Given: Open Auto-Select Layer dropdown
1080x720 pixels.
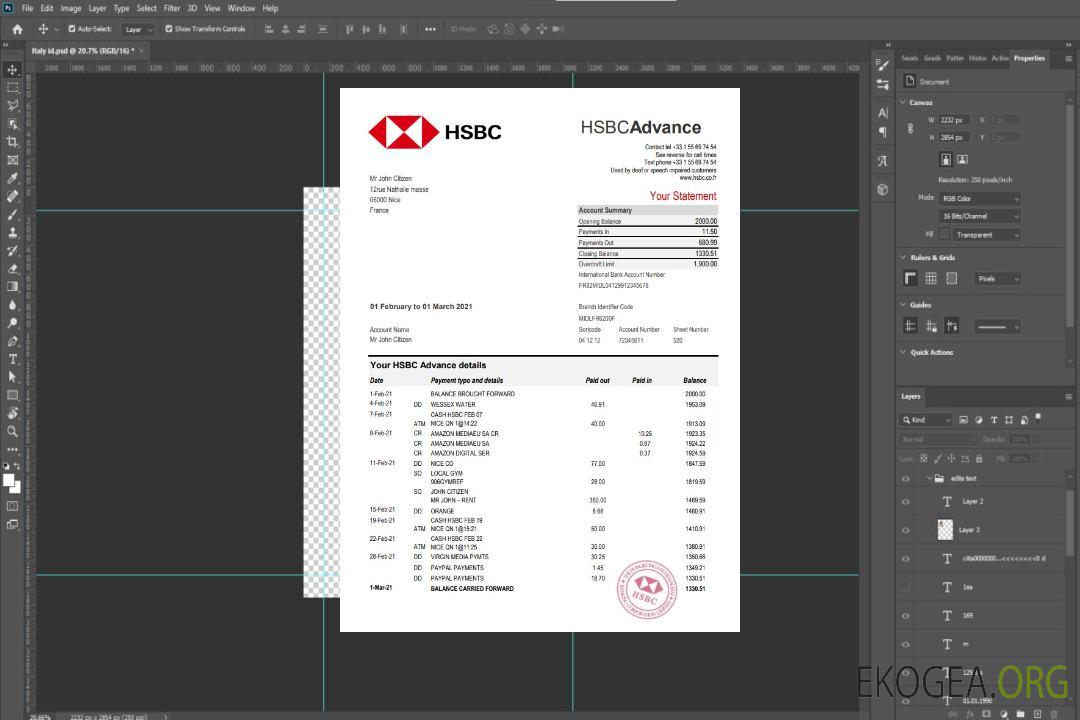Looking at the screenshot, I should pos(138,29).
